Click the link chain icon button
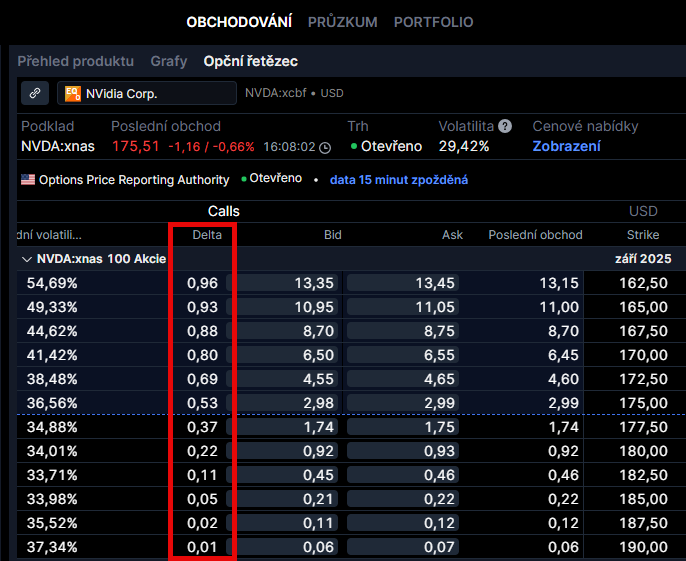 click(x=35, y=93)
